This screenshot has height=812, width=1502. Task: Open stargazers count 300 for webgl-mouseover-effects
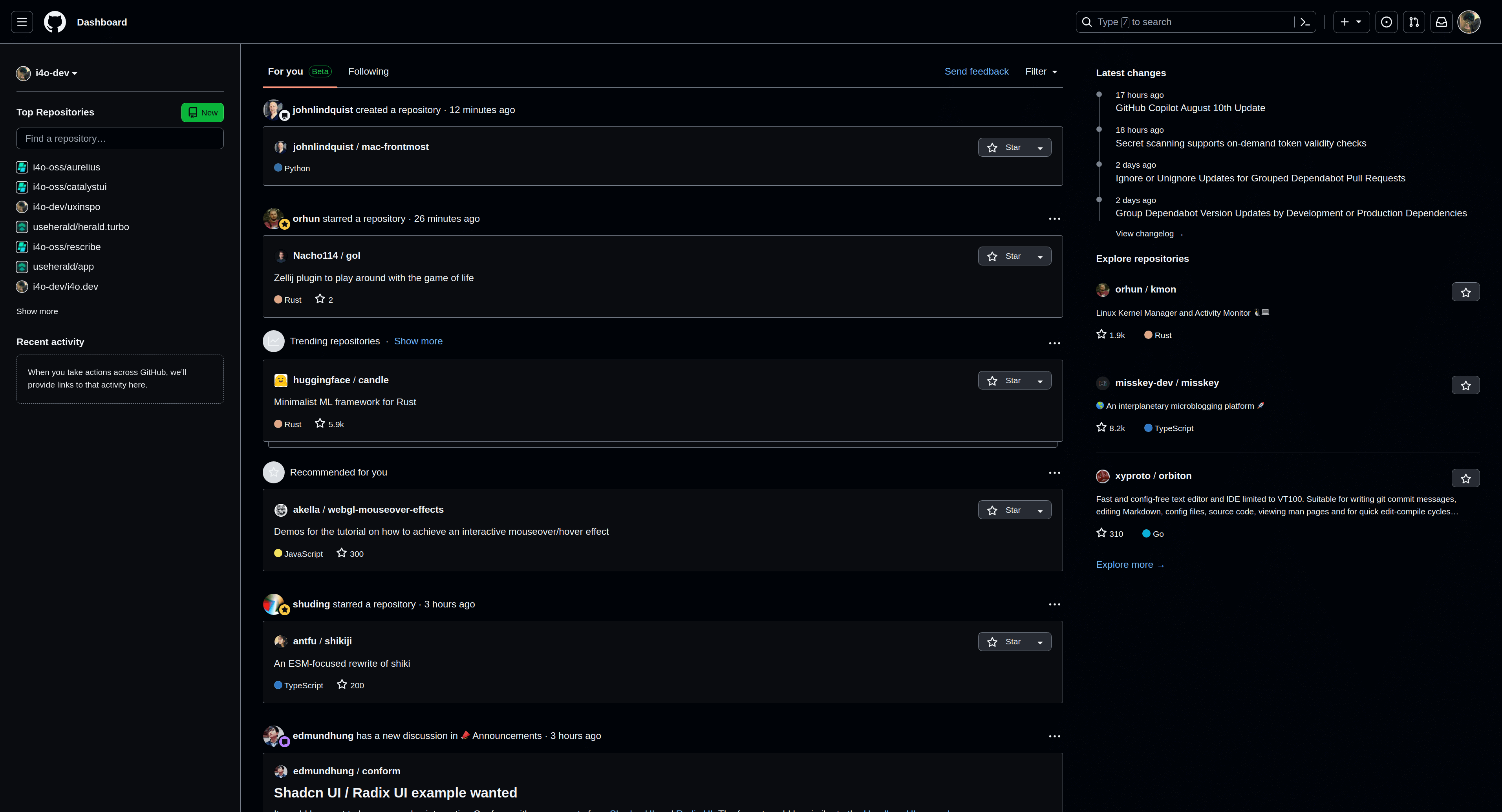coord(350,553)
